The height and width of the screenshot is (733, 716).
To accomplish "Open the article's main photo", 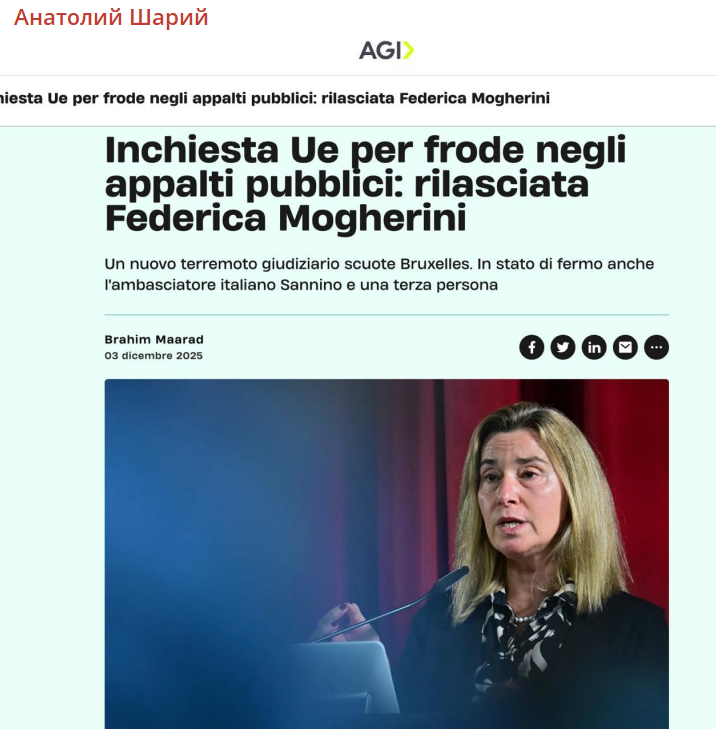I will click(x=387, y=553).
